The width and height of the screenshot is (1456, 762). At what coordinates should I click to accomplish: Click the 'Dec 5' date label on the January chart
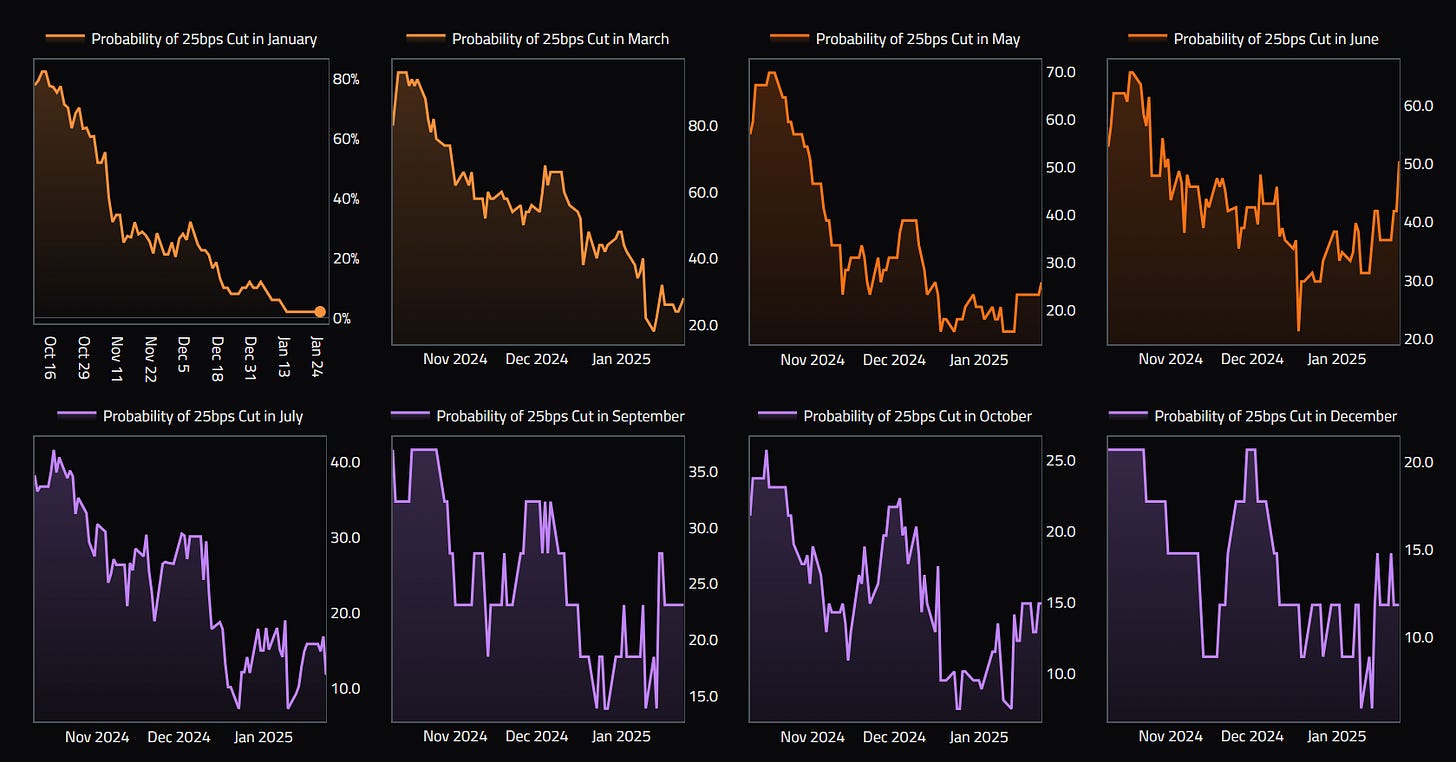coord(184,355)
